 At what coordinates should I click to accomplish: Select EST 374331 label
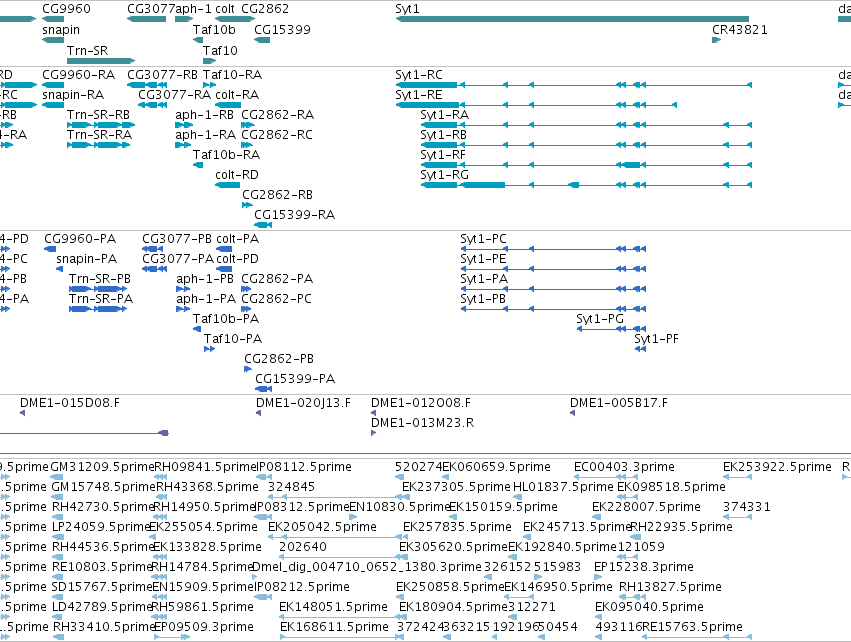[x=747, y=507]
